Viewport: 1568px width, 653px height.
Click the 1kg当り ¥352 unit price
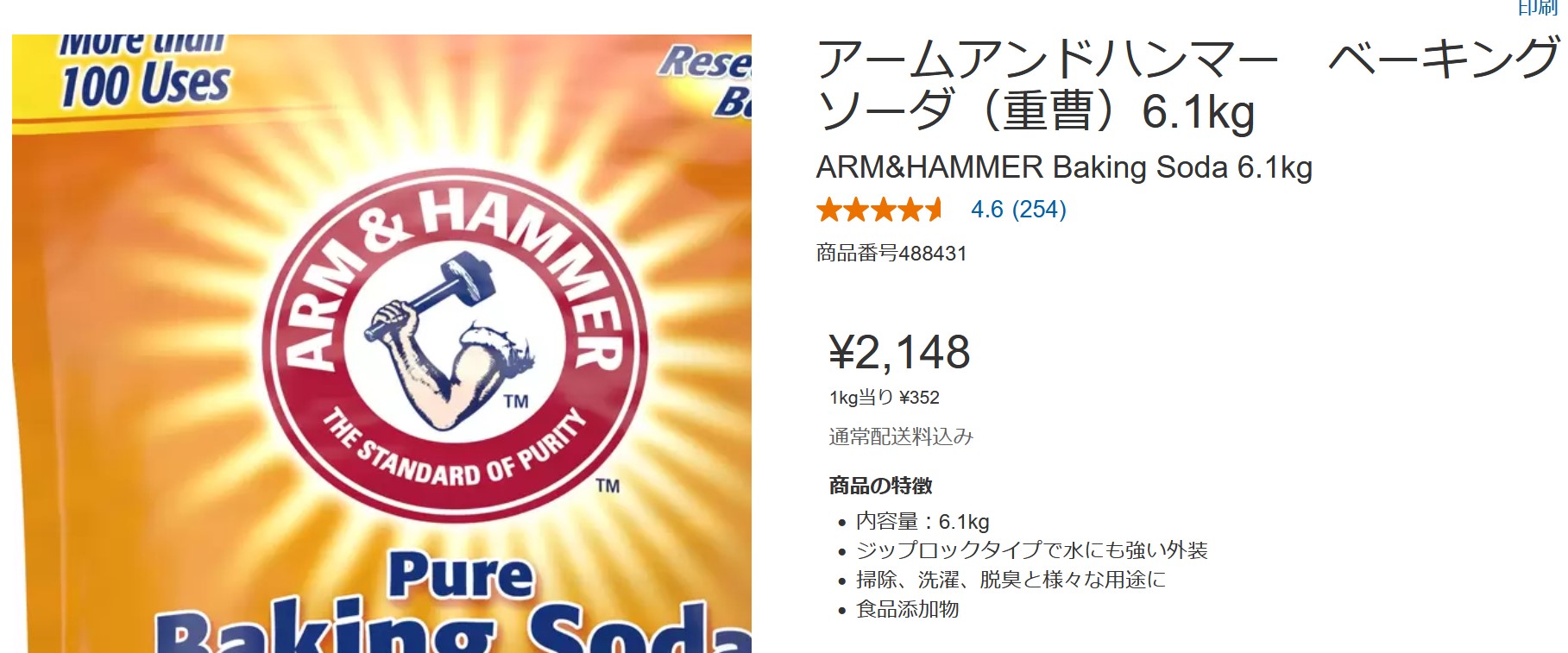[885, 398]
